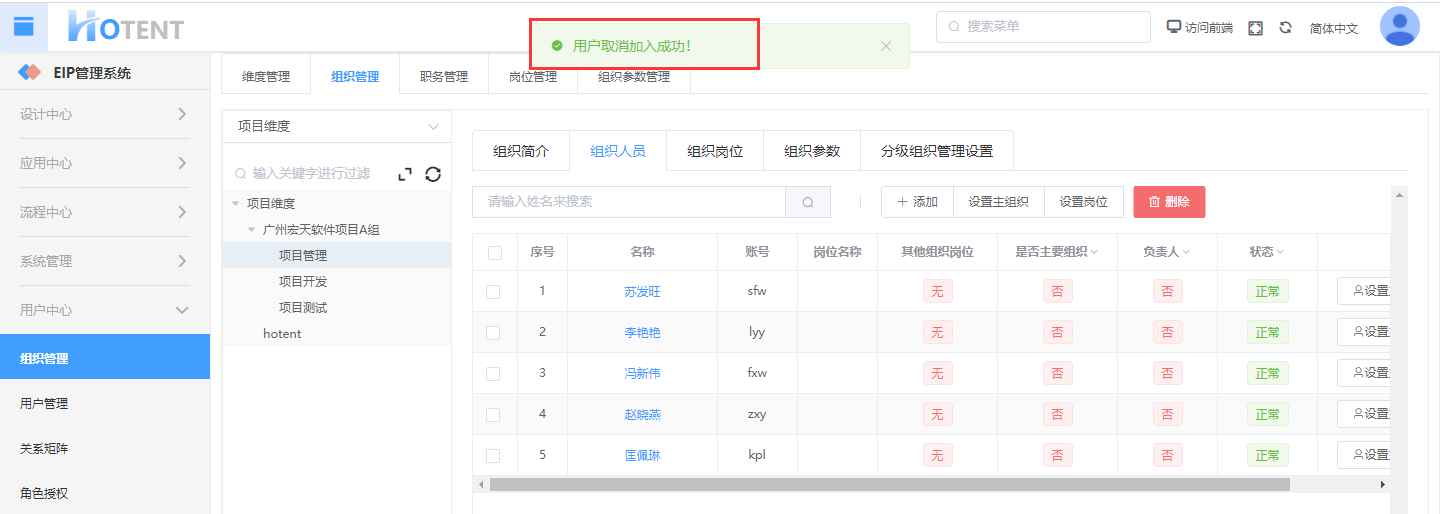
Task: Click the 设置主组织 button
Action: 998,202
